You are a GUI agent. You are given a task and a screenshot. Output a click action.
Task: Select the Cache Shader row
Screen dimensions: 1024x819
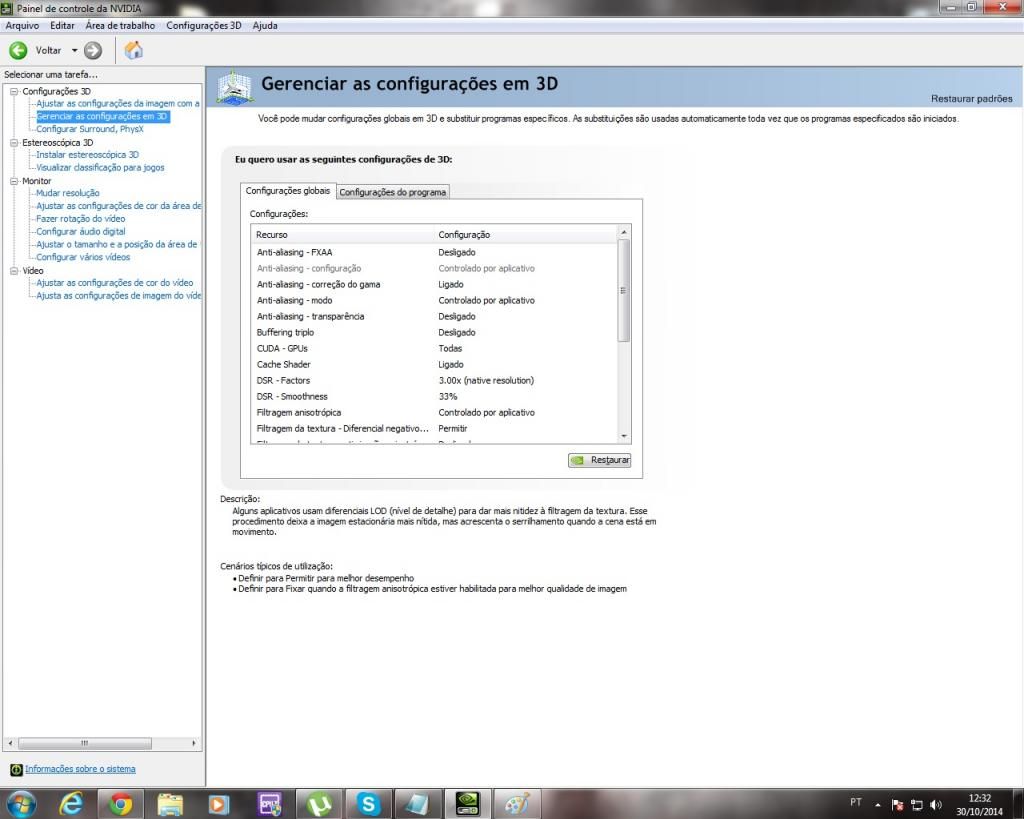434,364
